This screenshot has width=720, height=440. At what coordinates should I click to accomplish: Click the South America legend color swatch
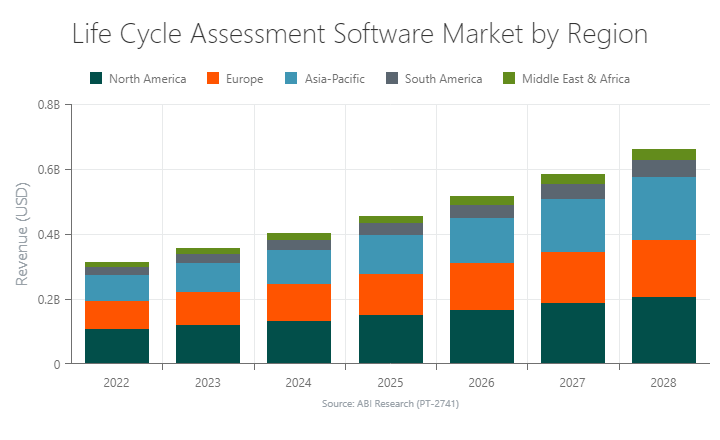392,78
